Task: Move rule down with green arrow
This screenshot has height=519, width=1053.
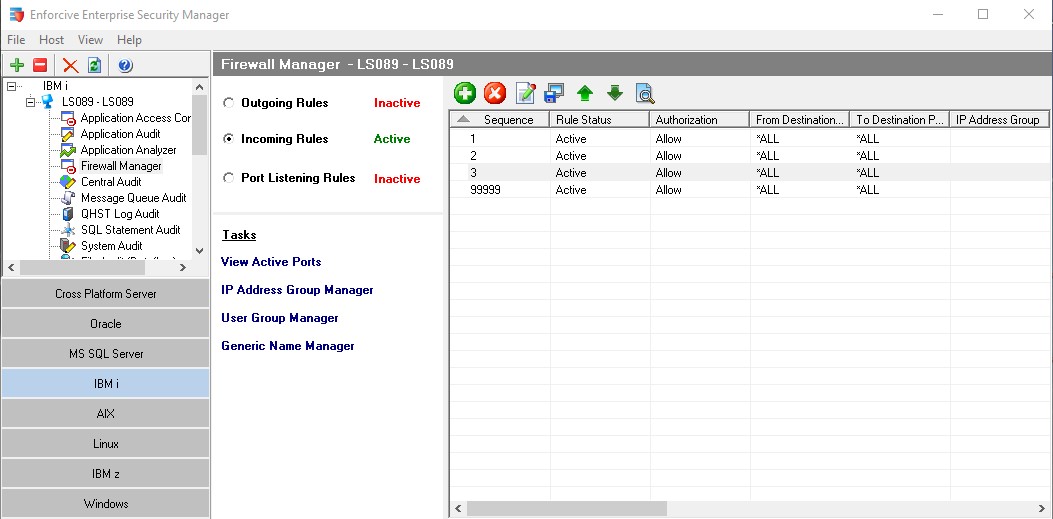Action: tap(615, 93)
